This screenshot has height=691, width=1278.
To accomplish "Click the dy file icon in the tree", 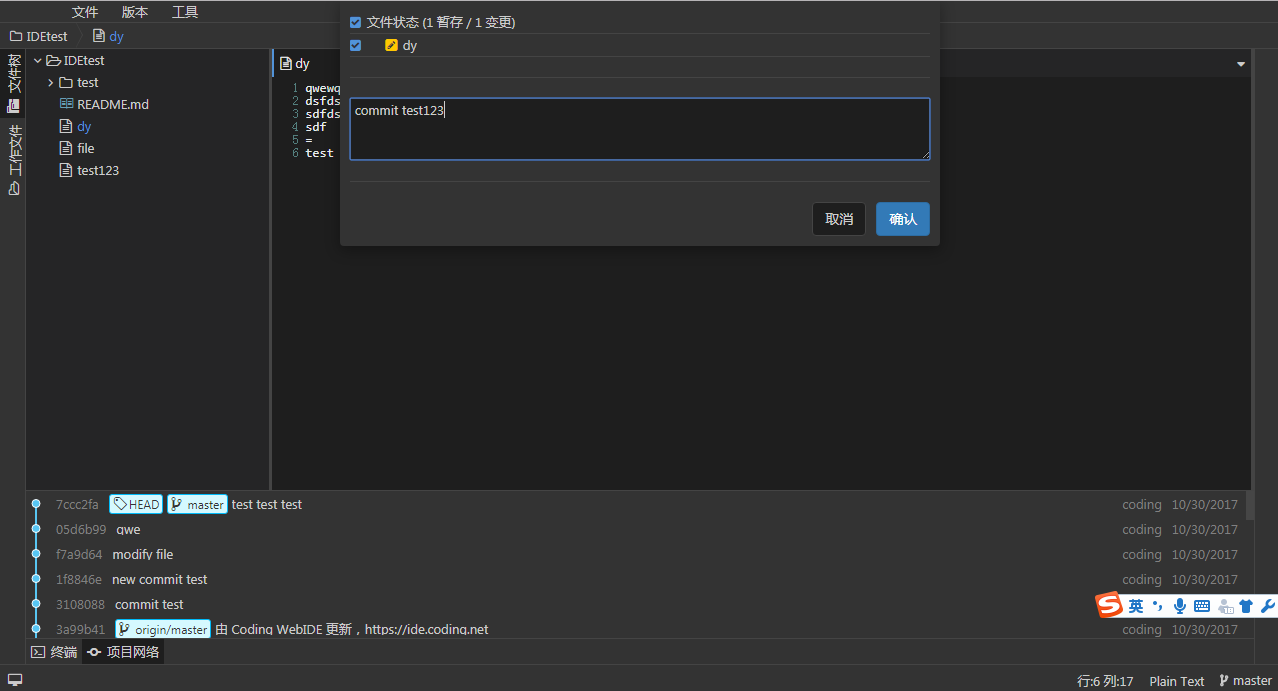I will click(x=66, y=126).
